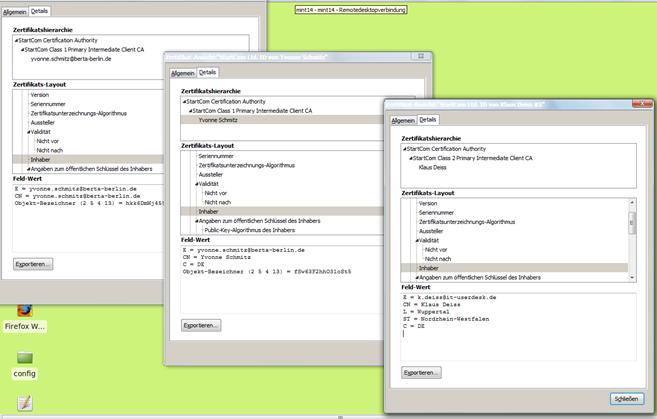This screenshot has width=657, height=419.
Task: Click Schließen button in Klaus Deiss window
Action: coord(626,399)
